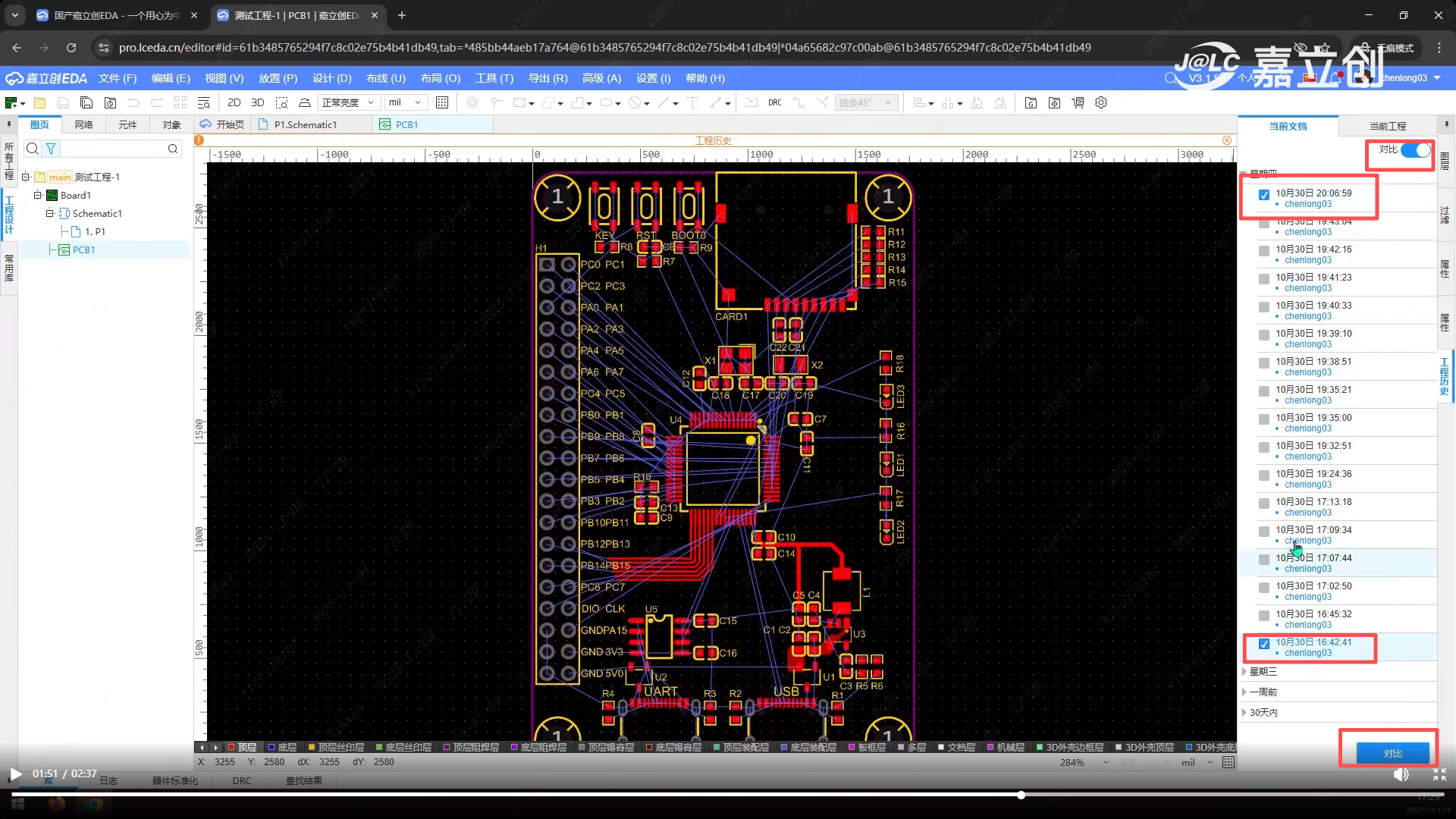Uncheck the 10月30日 20:06:59 version
This screenshot has height=819, width=1456.
(x=1264, y=195)
